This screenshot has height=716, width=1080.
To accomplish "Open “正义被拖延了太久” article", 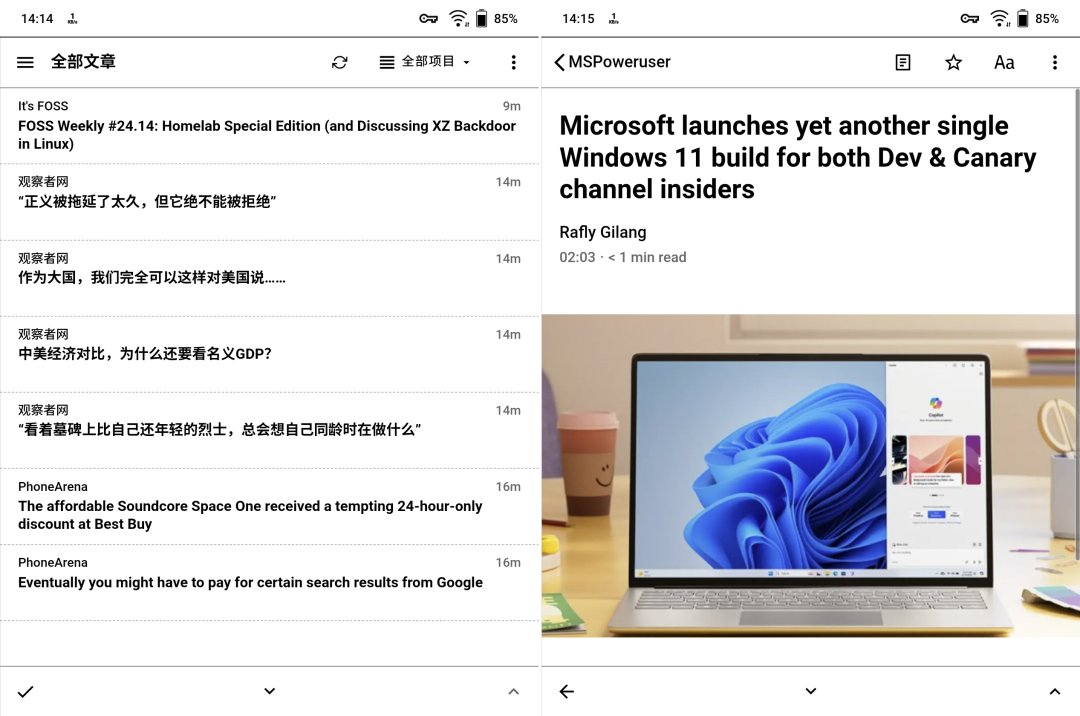I will tap(269, 202).
